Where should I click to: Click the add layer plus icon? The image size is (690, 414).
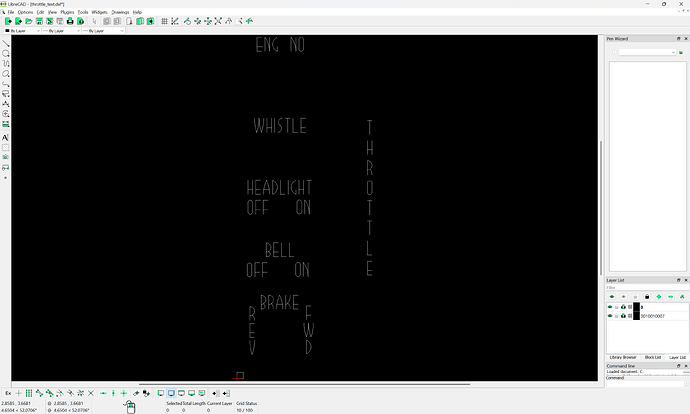tap(659, 296)
